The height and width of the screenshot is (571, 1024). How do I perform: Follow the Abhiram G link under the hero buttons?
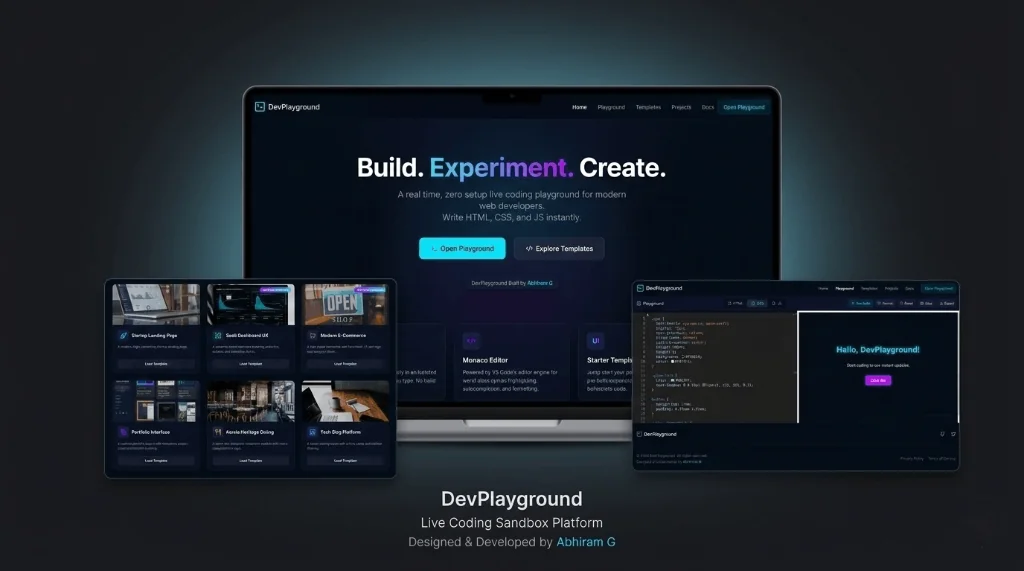(x=539, y=283)
